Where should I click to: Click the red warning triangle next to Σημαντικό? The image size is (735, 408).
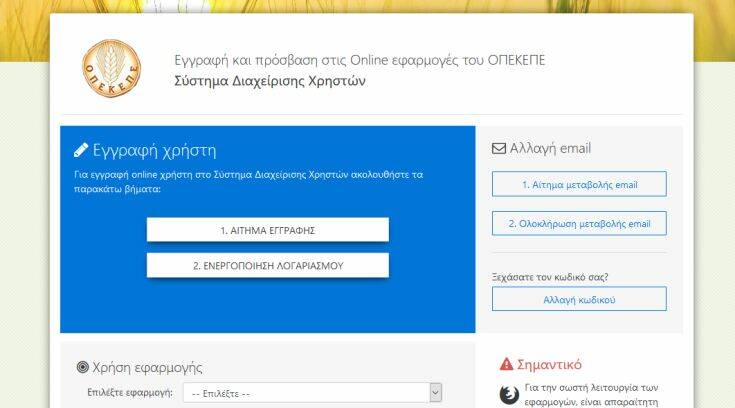coord(506,364)
